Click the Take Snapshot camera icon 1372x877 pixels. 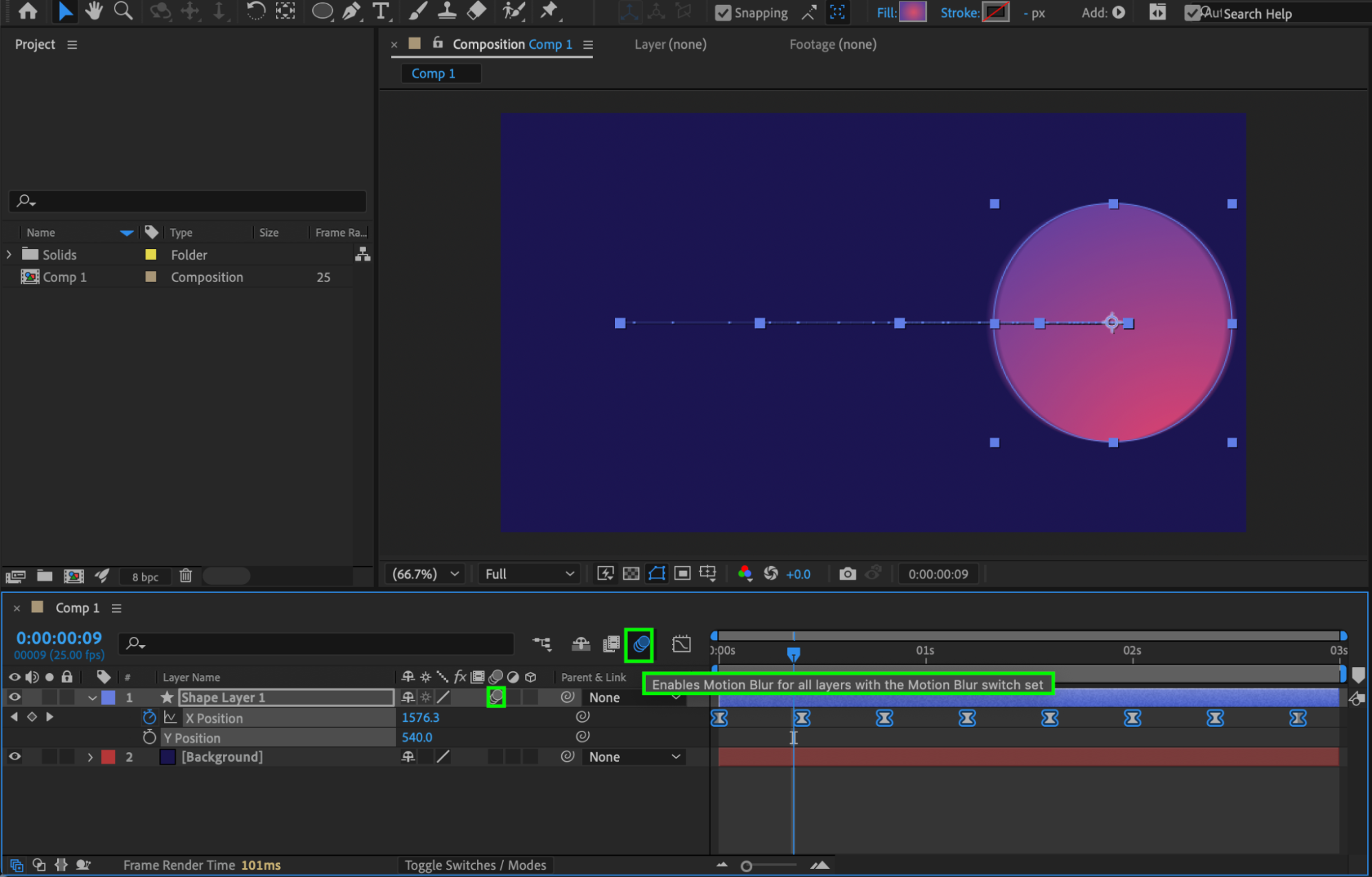tap(848, 574)
